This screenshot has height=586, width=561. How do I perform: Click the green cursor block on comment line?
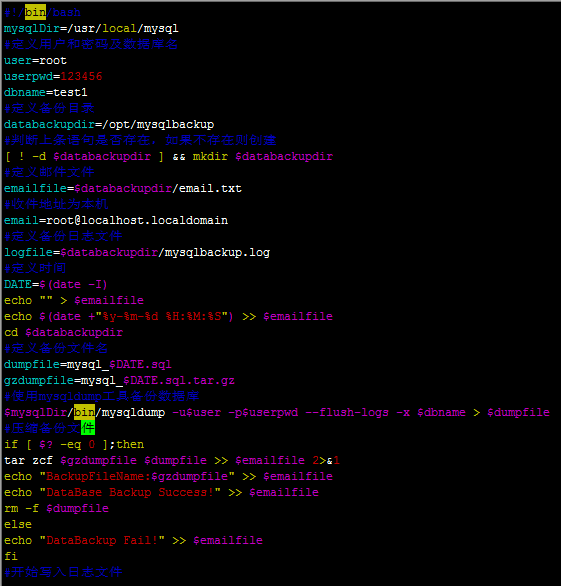[x=88, y=428]
